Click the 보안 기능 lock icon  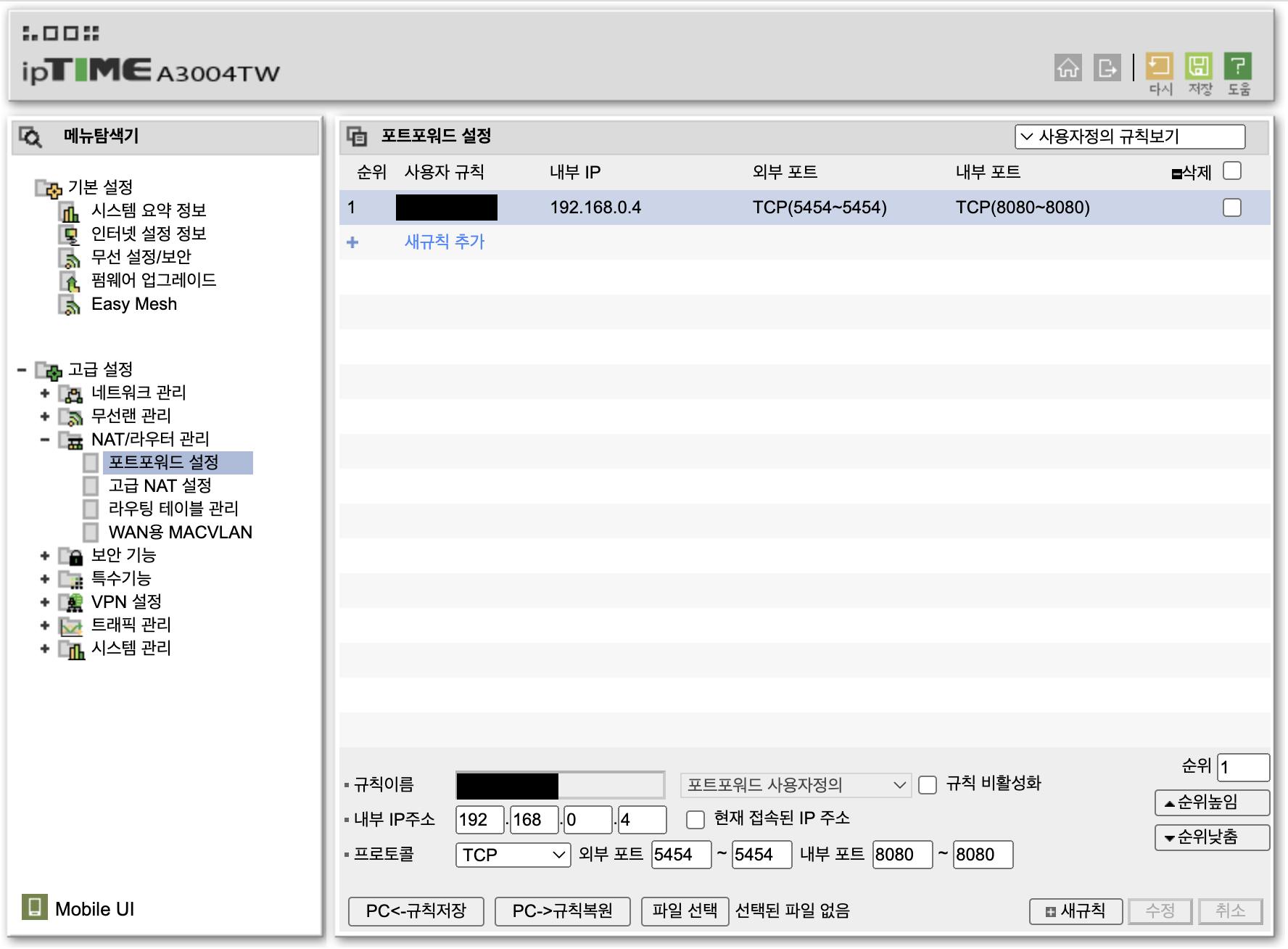pyautogui.click(x=70, y=556)
